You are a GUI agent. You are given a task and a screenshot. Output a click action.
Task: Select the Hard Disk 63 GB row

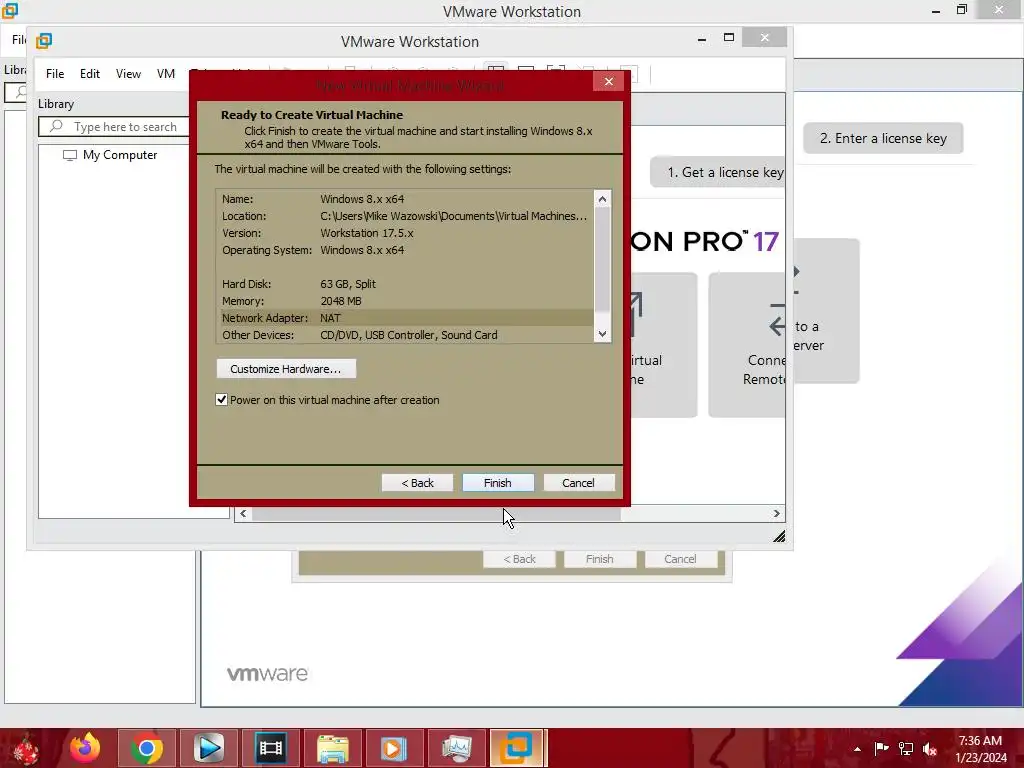pyautogui.click(x=406, y=284)
